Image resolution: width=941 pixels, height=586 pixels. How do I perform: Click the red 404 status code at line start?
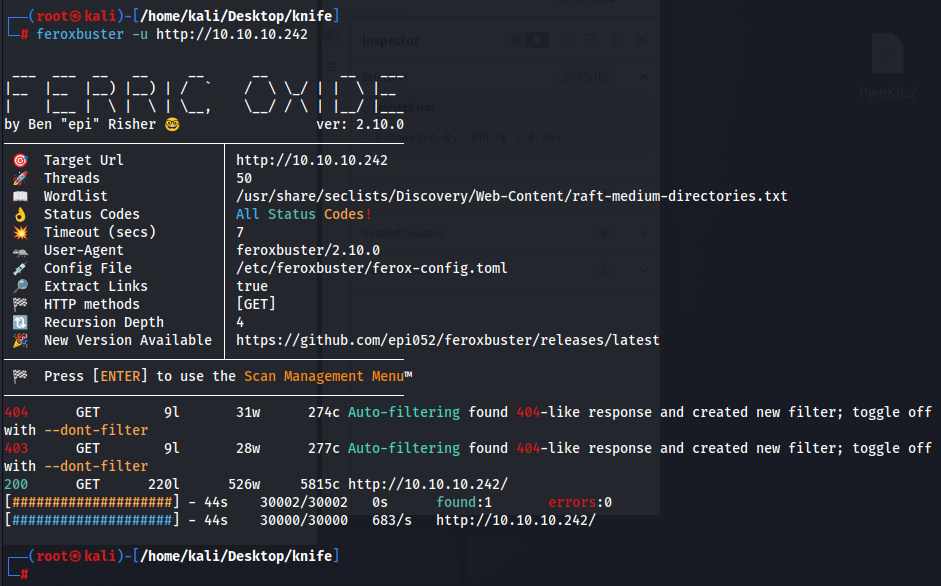16,412
